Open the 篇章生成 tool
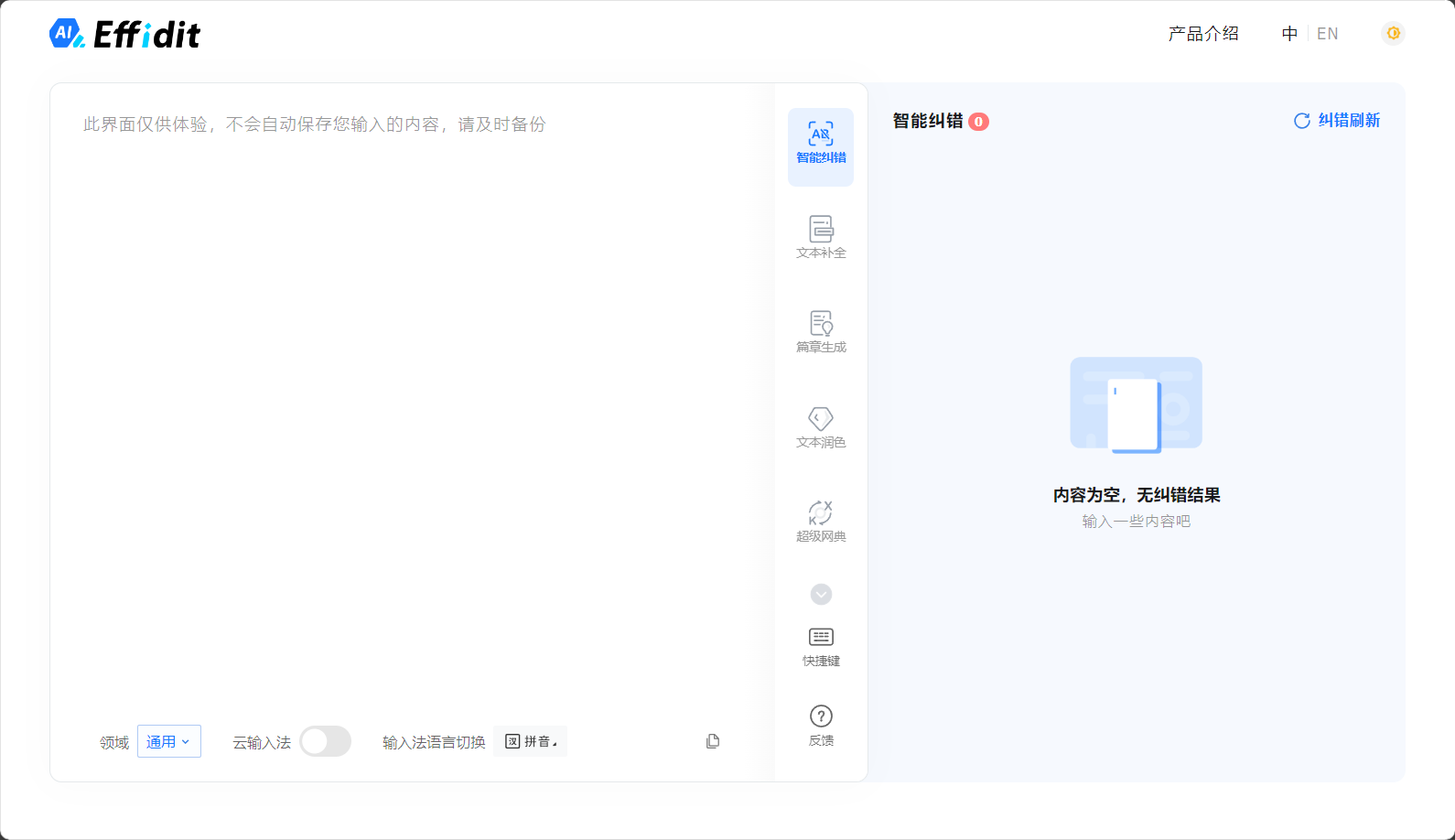 (x=821, y=332)
